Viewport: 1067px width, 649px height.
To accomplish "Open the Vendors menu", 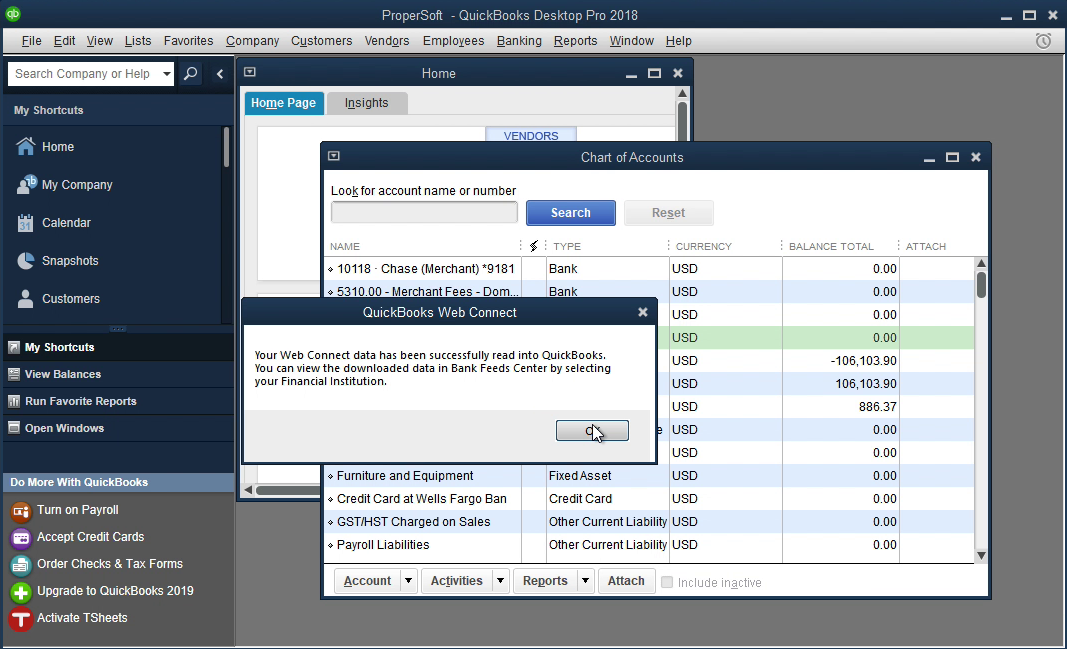I will click(x=387, y=41).
